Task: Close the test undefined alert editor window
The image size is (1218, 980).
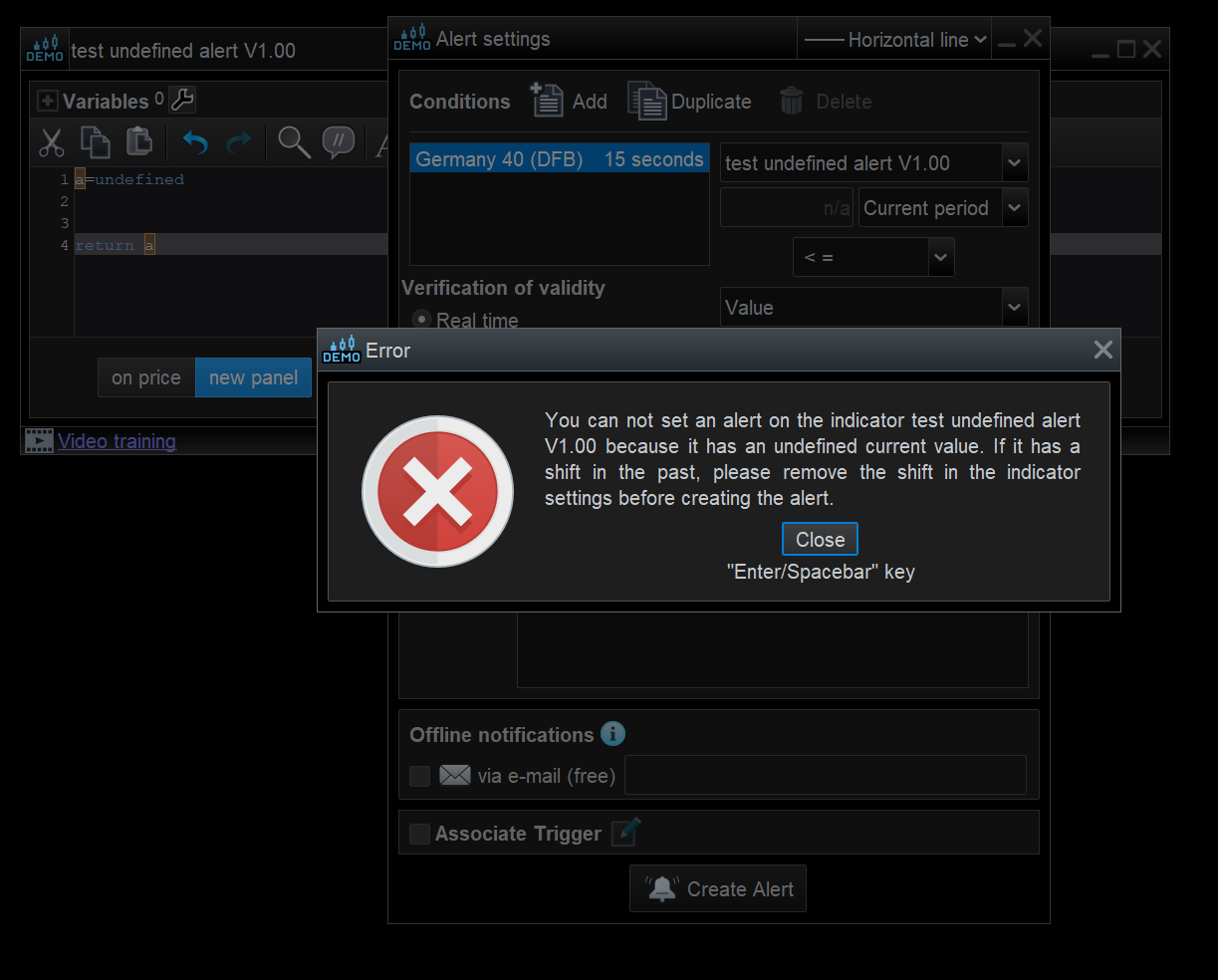Action: (1152, 49)
